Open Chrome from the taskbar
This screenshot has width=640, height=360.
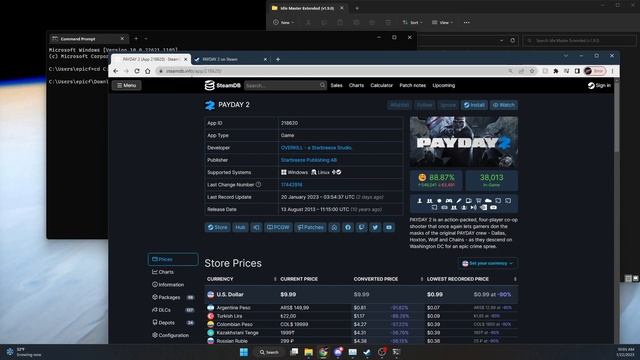click(323, 352)
